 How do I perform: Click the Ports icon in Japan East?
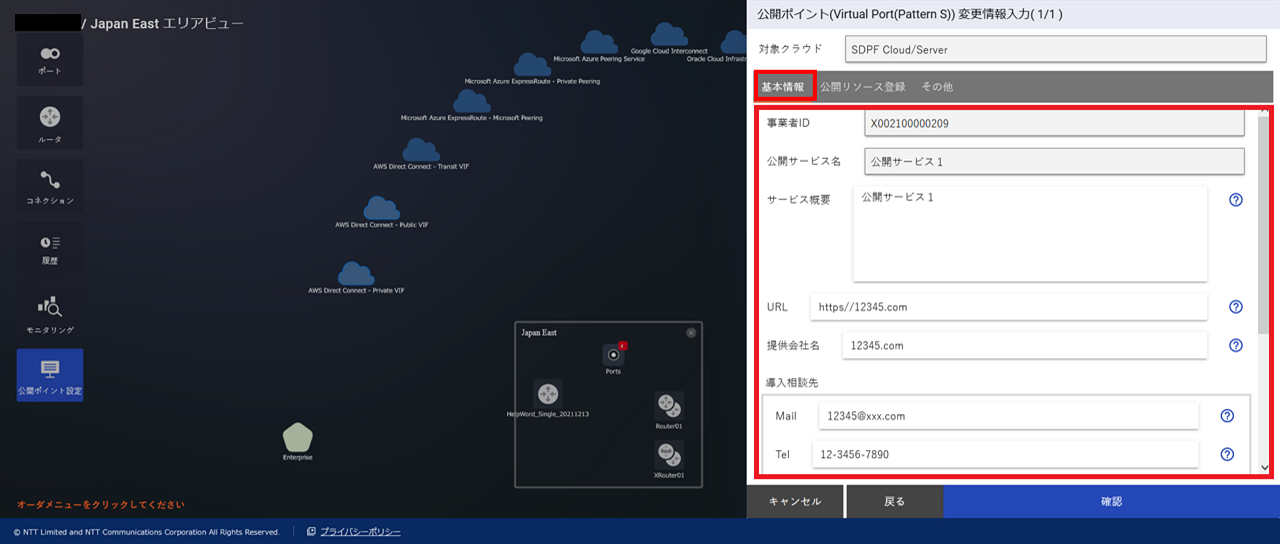(613, 354)
